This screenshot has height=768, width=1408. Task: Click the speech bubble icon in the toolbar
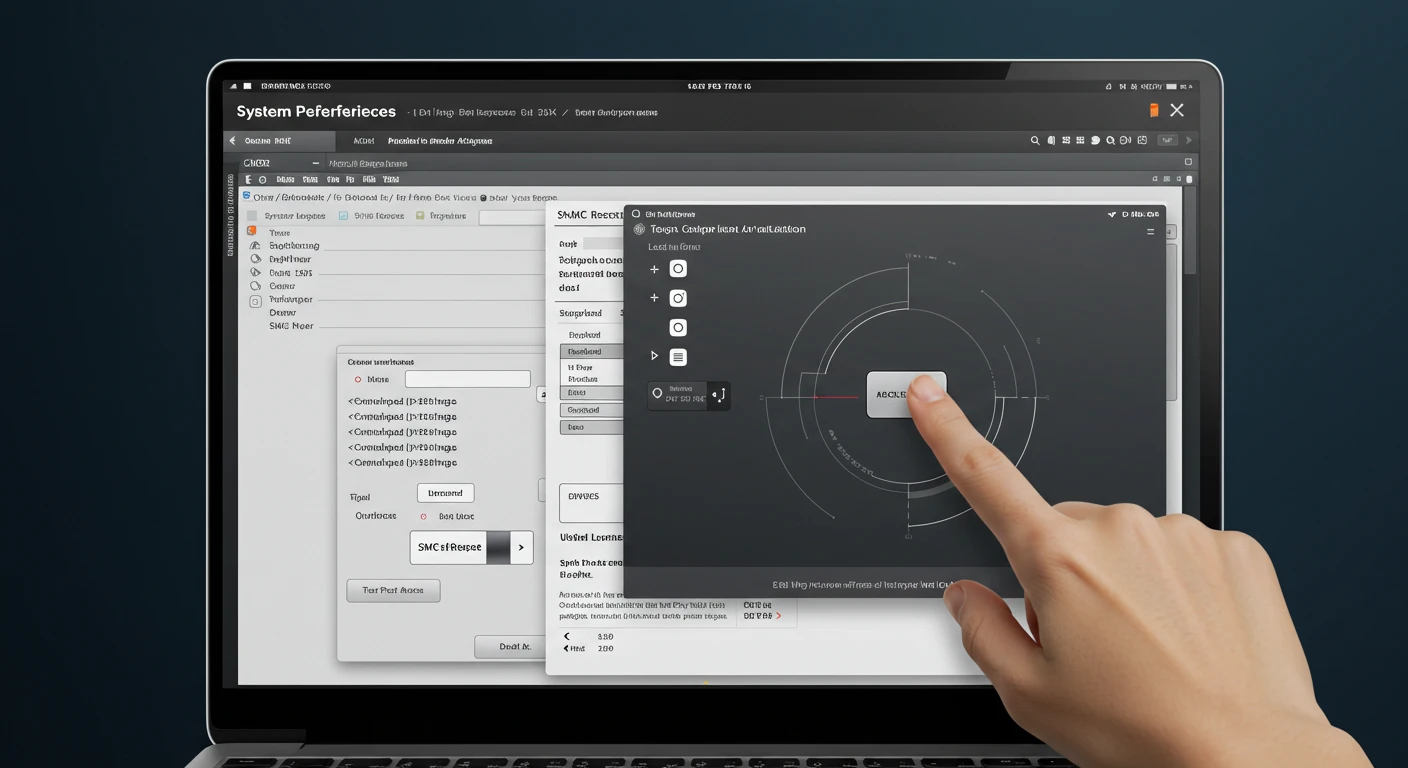(1096, 141)
